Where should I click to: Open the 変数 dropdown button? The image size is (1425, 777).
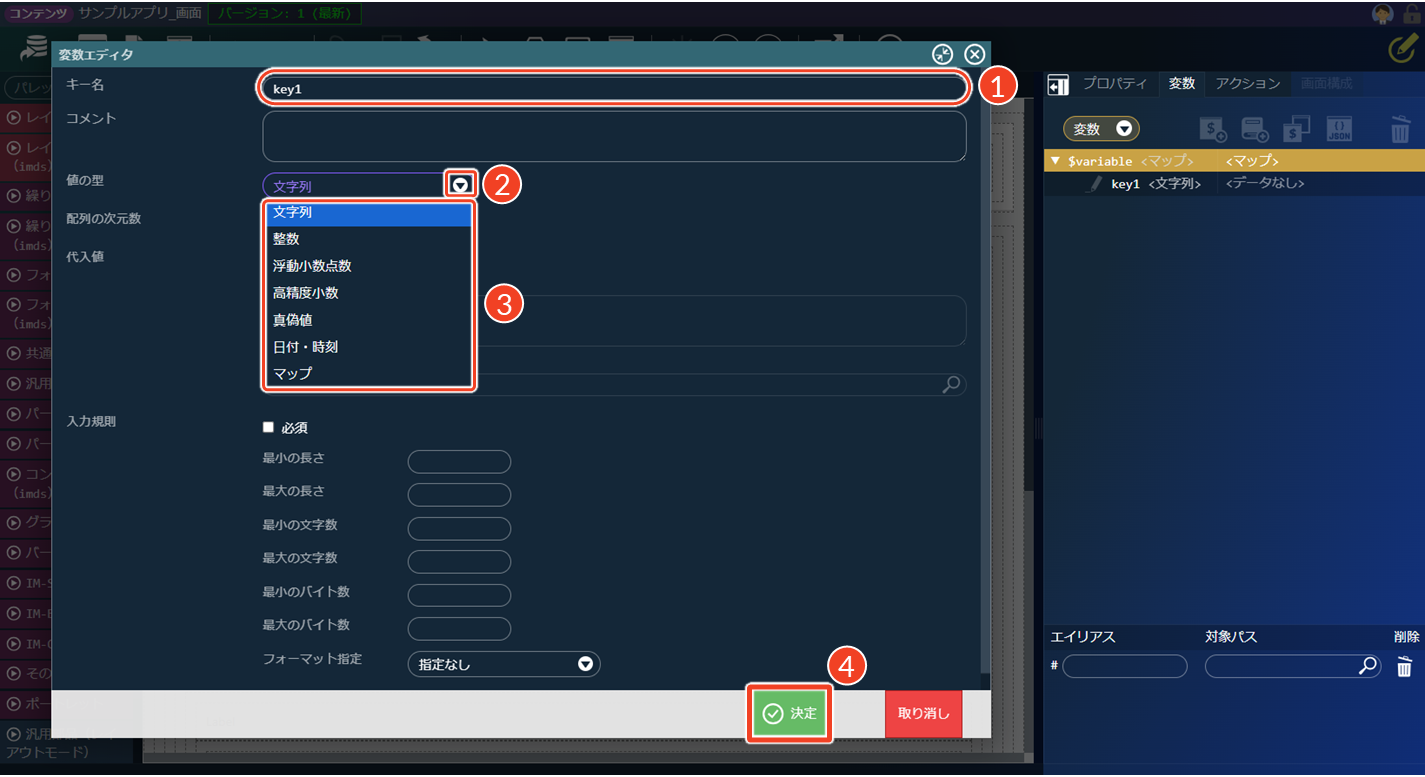coord(1101,129)
